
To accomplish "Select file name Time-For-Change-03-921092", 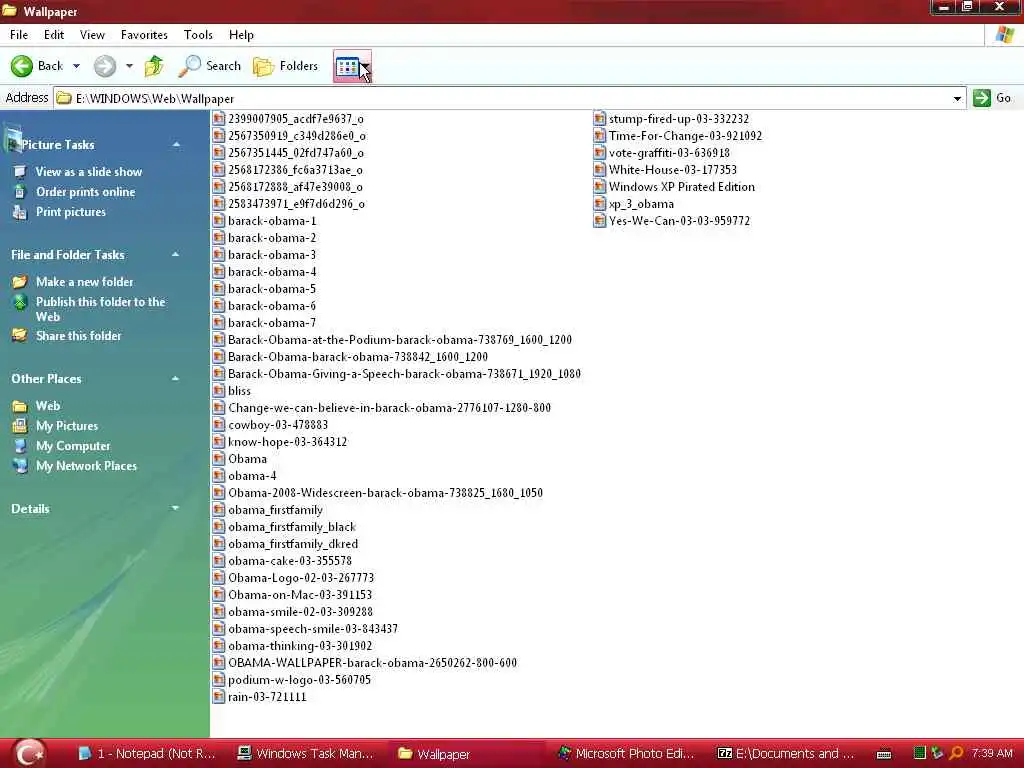I will point(685,136).
